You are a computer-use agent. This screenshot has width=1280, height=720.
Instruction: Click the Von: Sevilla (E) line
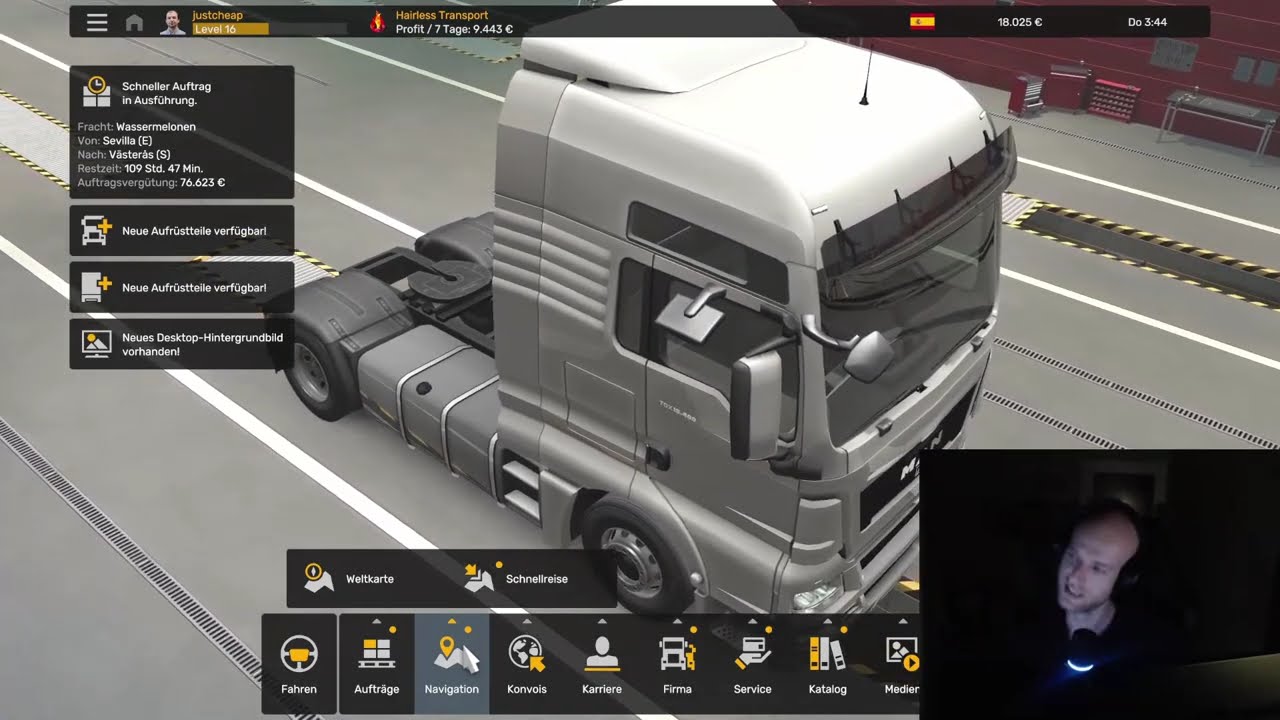[115, 141]
